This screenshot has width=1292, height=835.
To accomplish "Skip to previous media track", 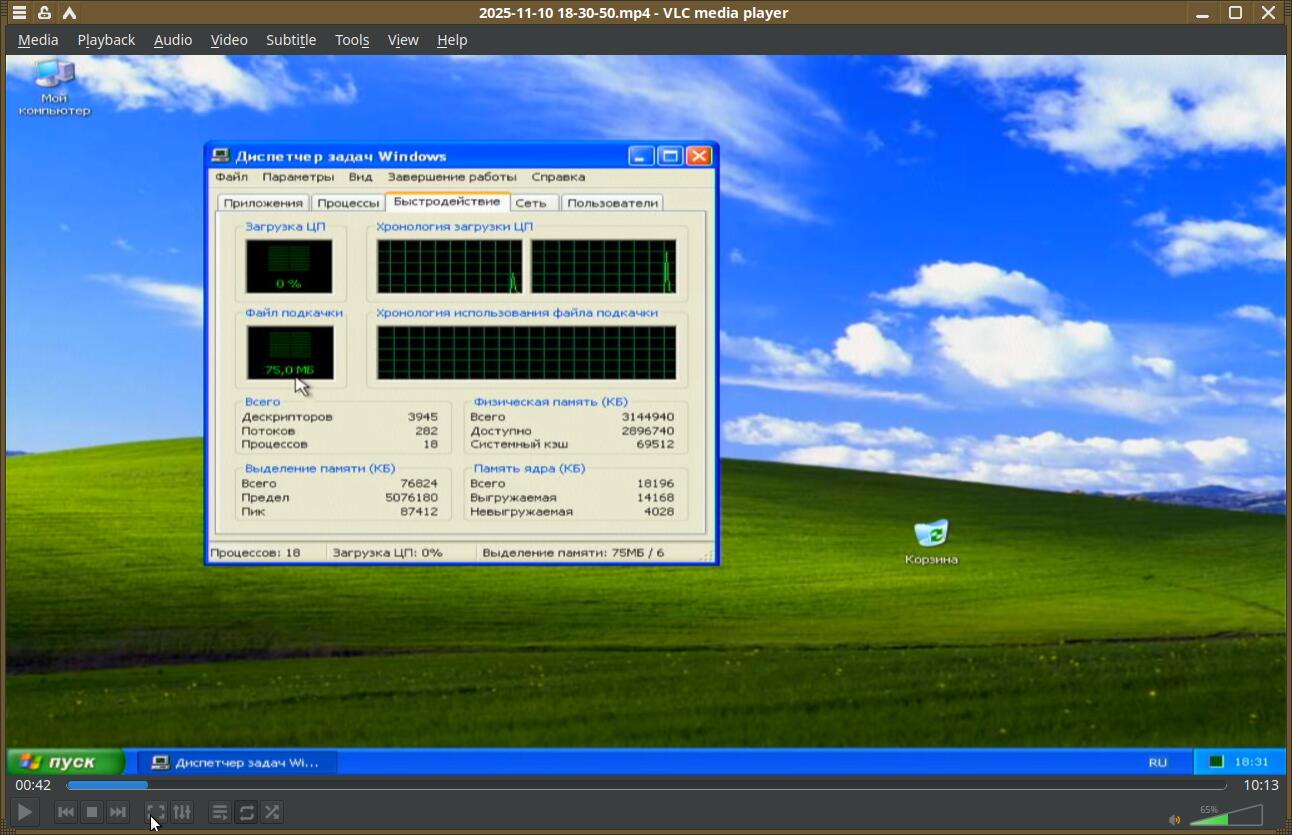I will (66, 812).
